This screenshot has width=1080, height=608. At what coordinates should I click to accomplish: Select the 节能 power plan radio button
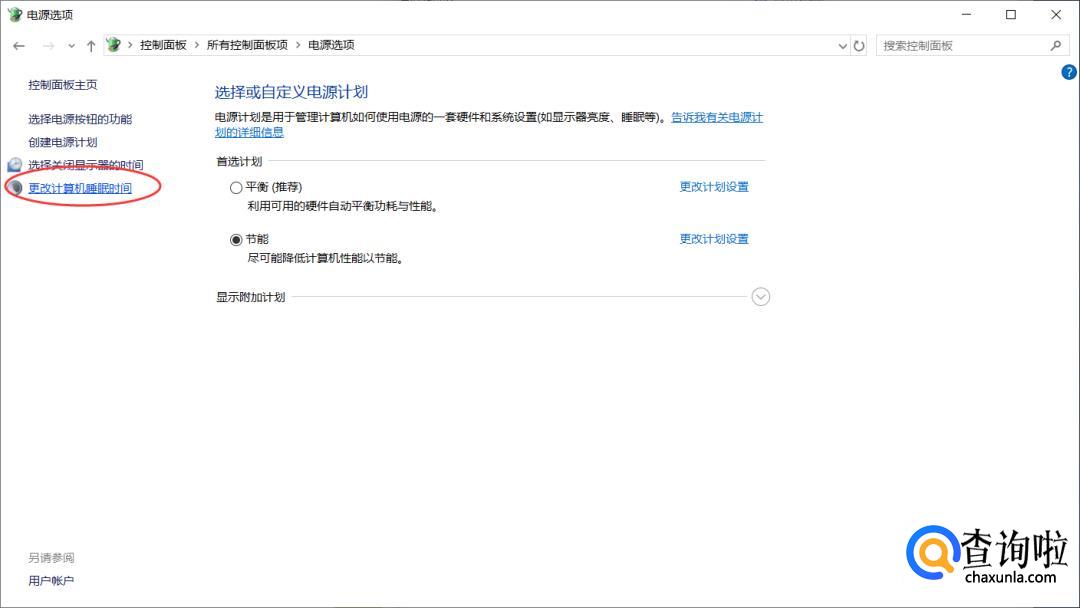pos(236,240)
